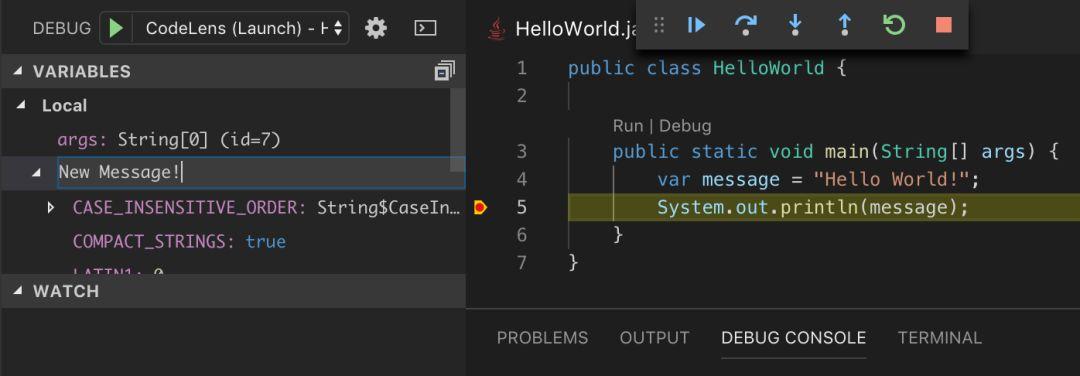
Task: Collapse the Local scope tree node
Action: (21, 105)
